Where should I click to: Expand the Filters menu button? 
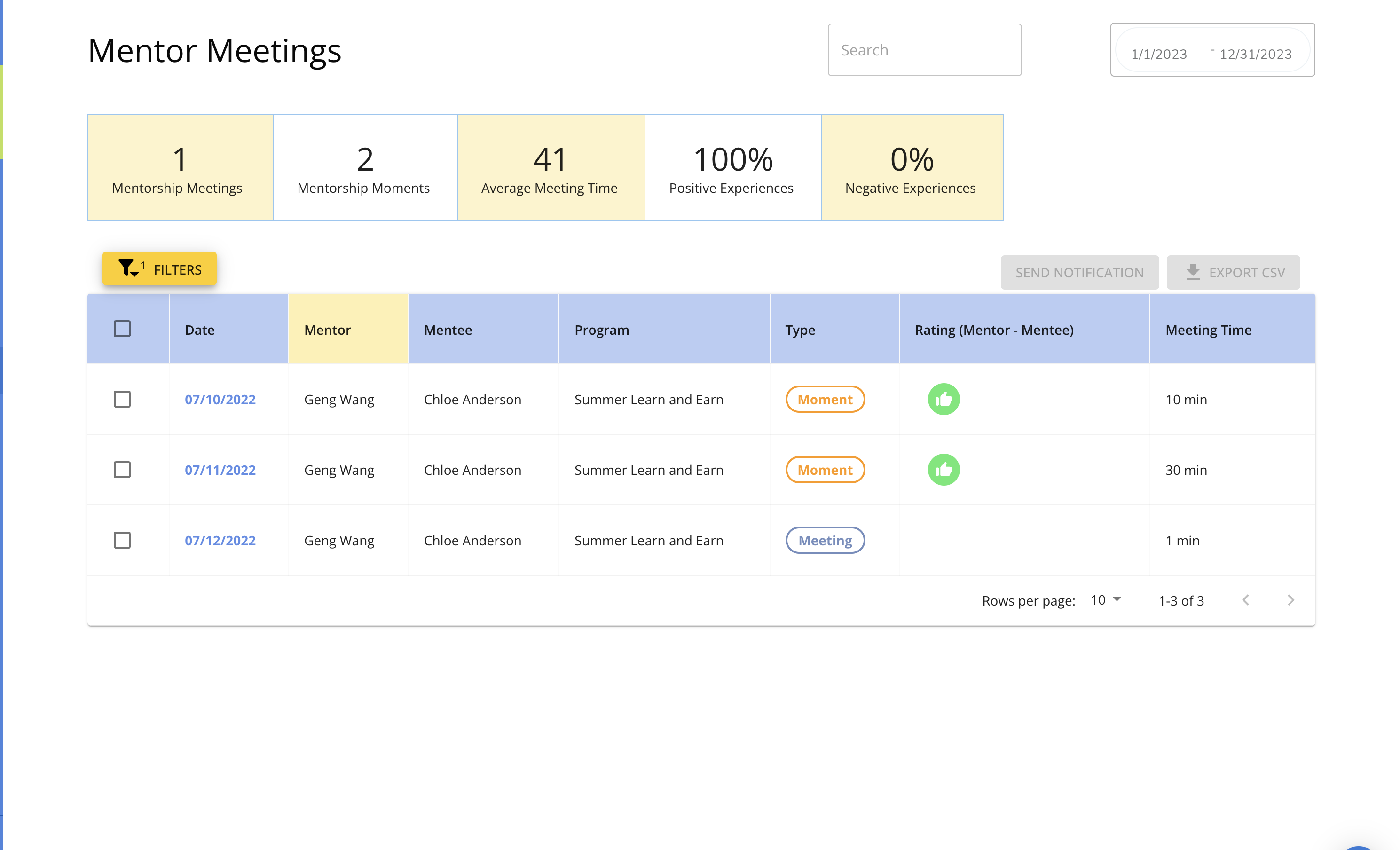(x=160, y=269)
